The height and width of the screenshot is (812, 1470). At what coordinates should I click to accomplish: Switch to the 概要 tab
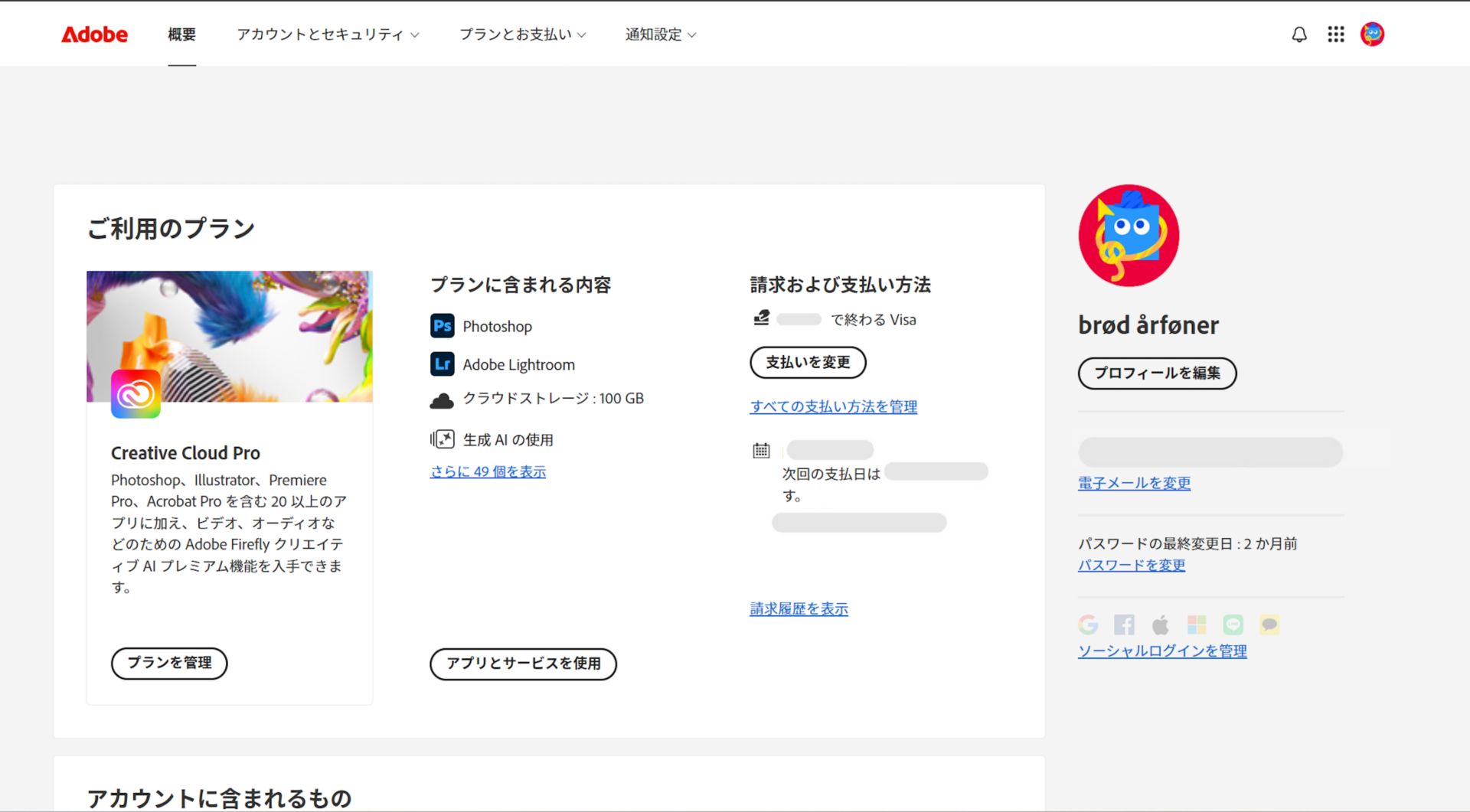[181, 34]
